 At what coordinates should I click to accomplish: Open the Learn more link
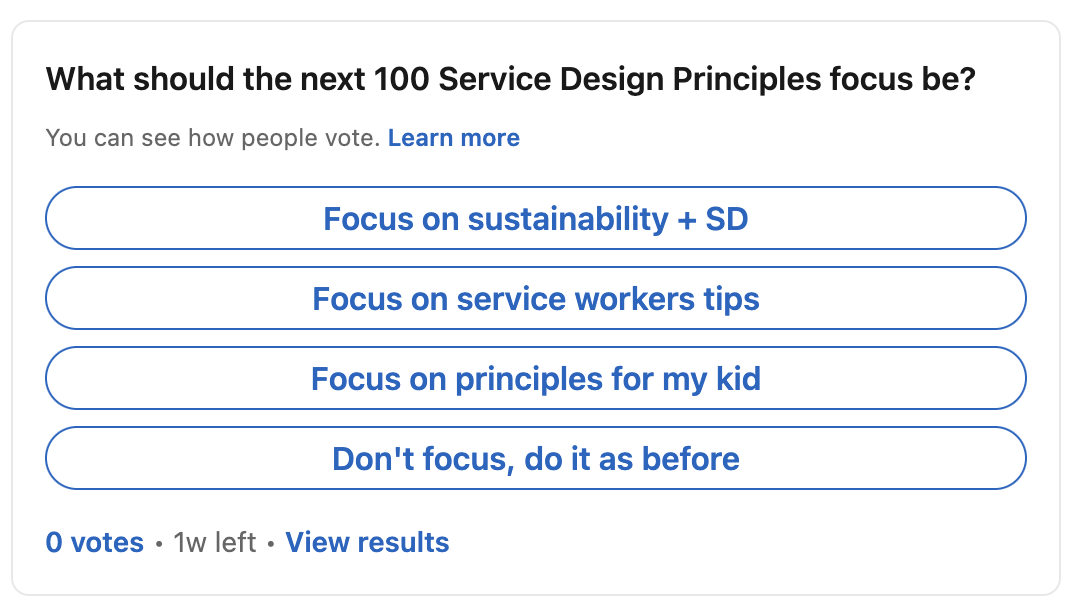click(453, 138)
